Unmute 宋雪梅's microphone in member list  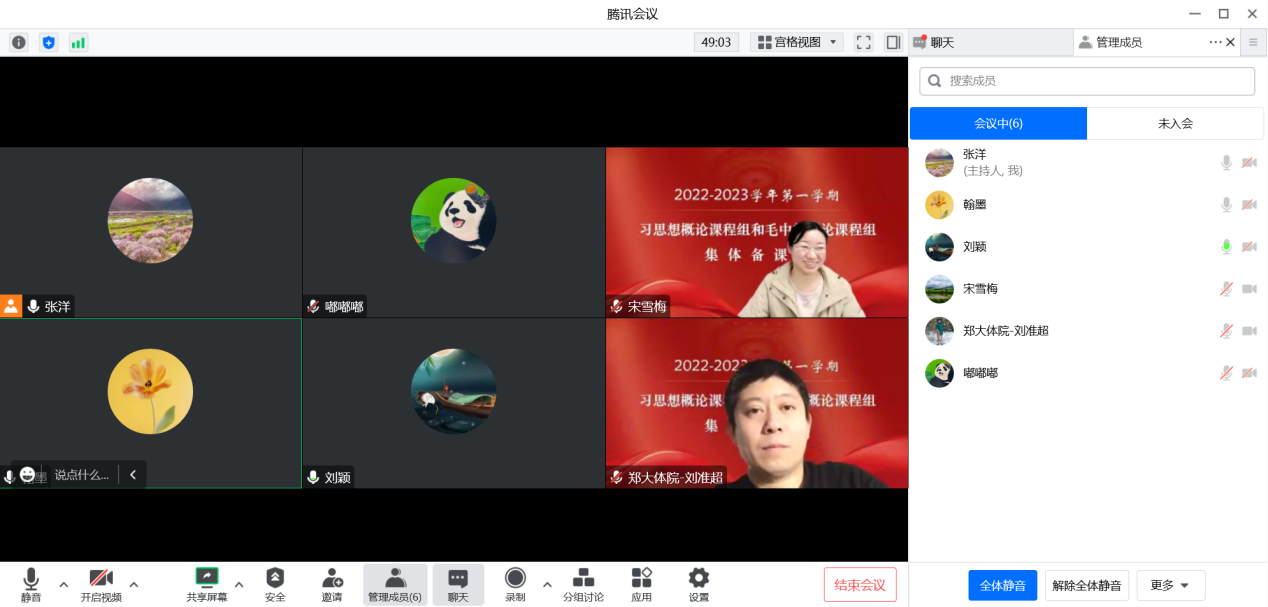tap(1226, 288)
